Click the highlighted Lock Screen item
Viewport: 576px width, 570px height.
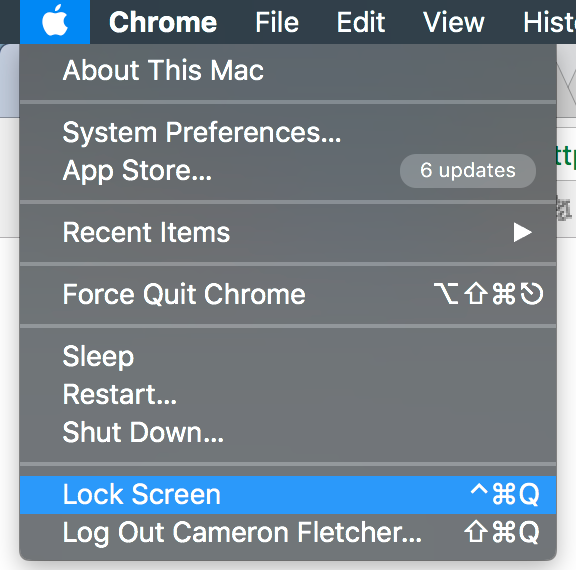288,495
